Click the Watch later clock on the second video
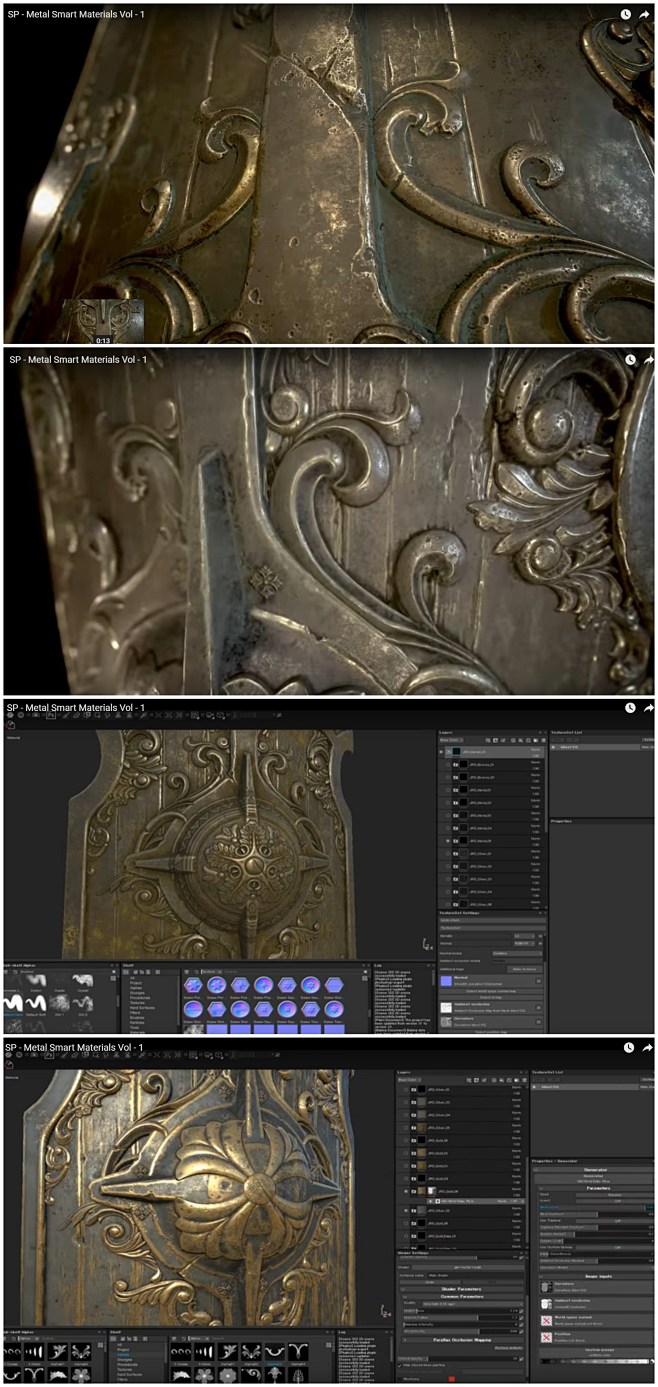658x1387 pixels. pos(631,360)
